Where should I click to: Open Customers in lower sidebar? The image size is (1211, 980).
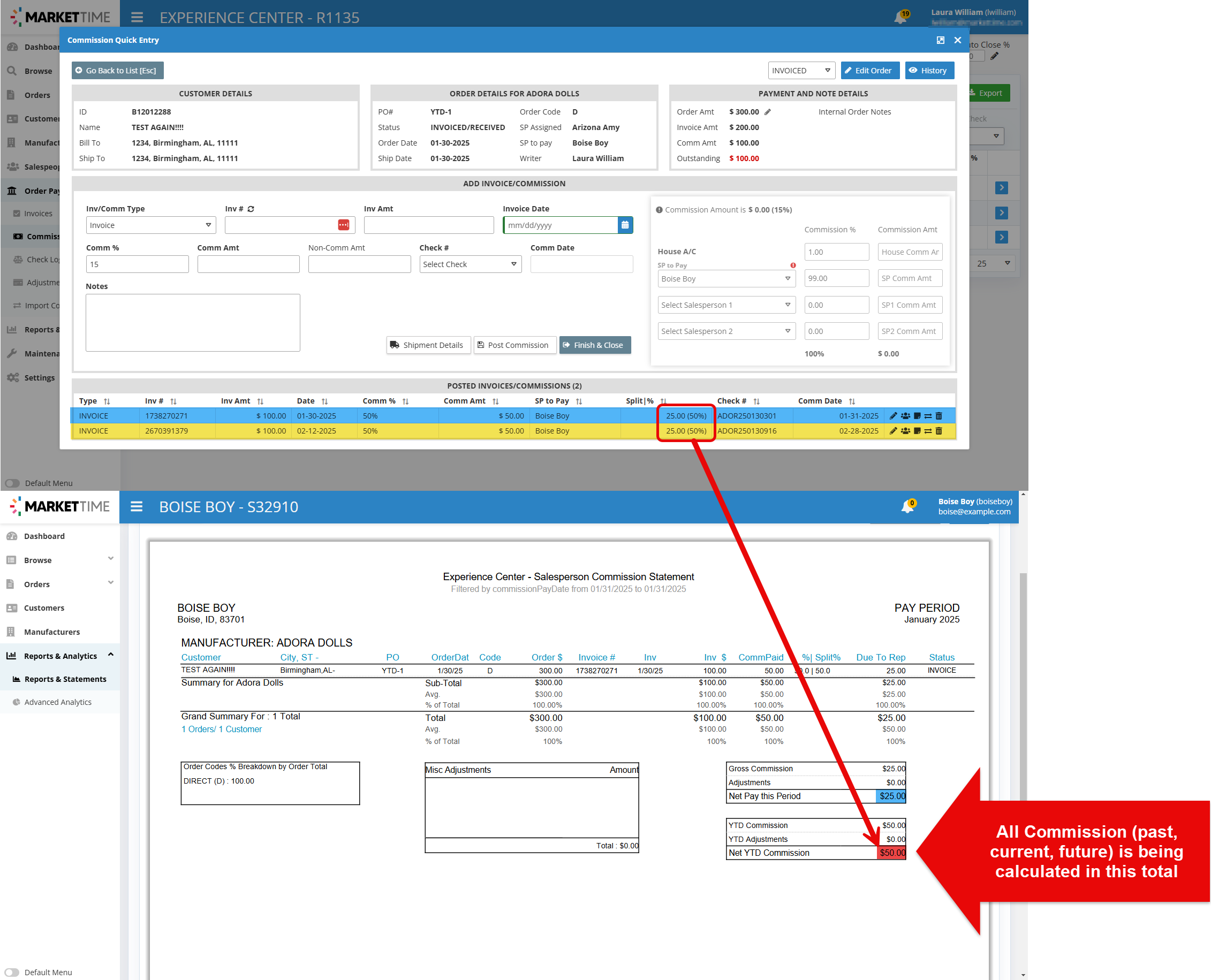pyautogui.click(x=44, y=608)
